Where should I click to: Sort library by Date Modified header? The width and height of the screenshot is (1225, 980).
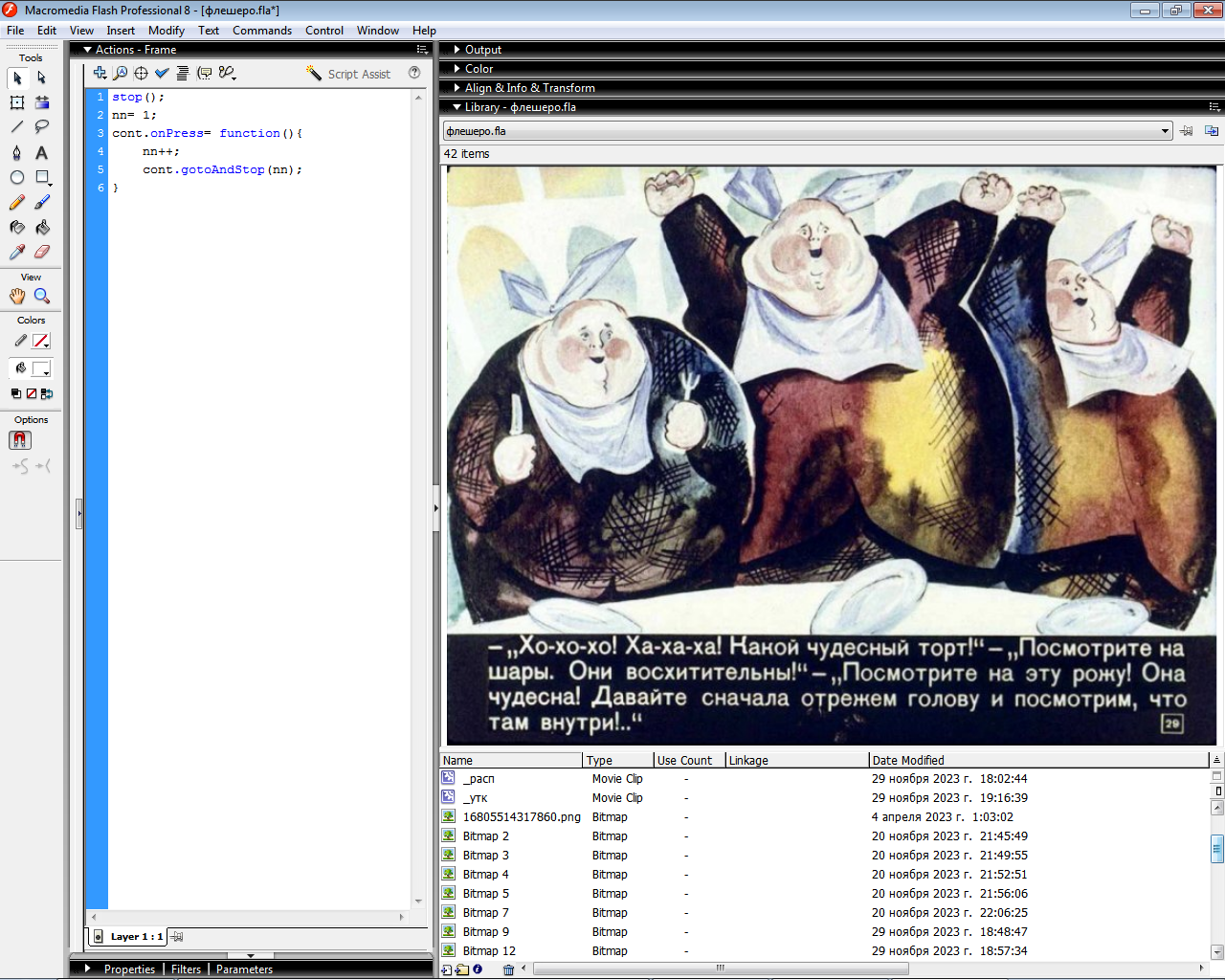[x=1039, y=760]
